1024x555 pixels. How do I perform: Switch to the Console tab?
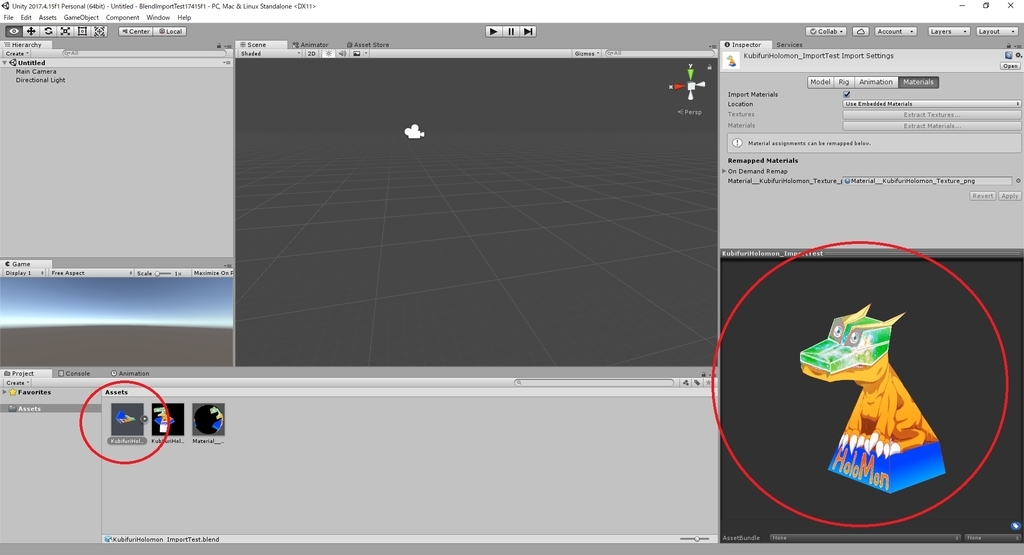point(74,373)
